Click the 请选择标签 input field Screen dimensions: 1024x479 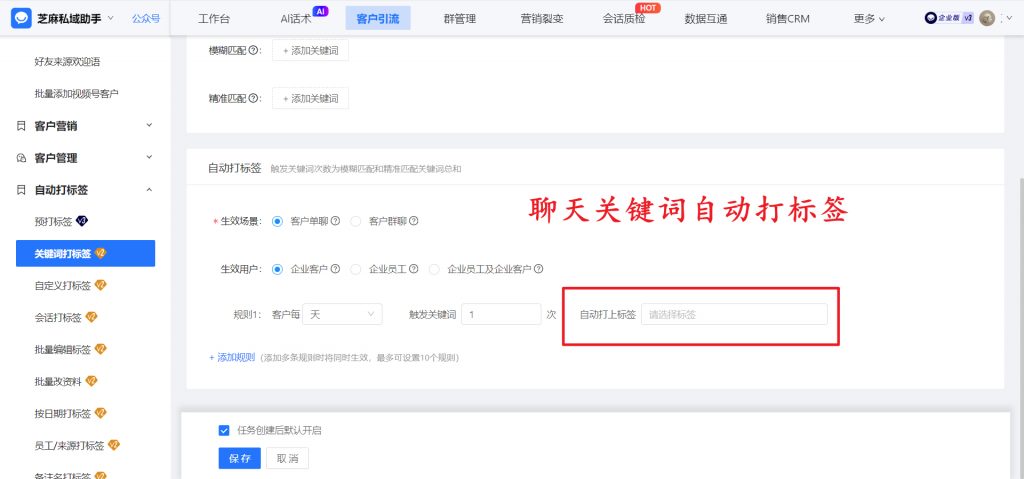point(733,314)
